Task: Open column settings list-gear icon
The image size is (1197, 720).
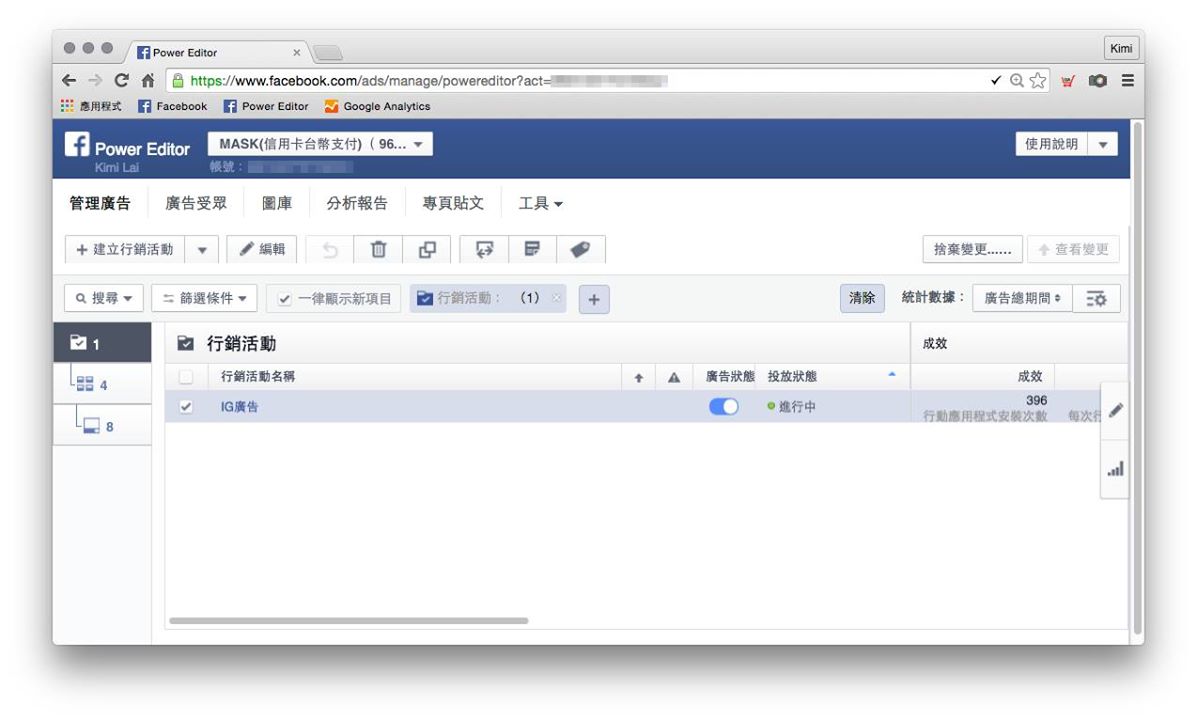Action: click(x=1096, y=299)
